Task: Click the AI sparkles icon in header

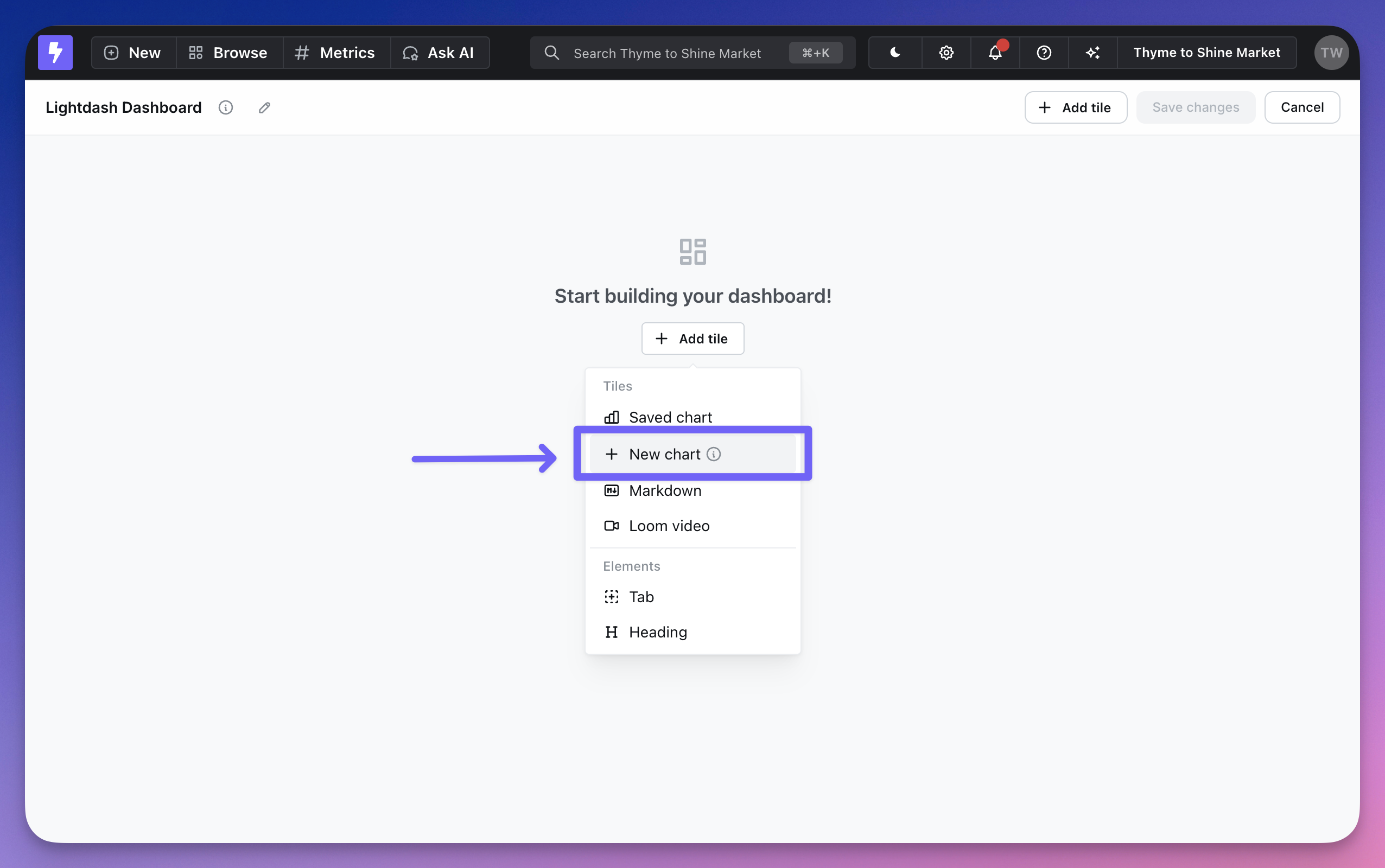Action: point(1092,52)
